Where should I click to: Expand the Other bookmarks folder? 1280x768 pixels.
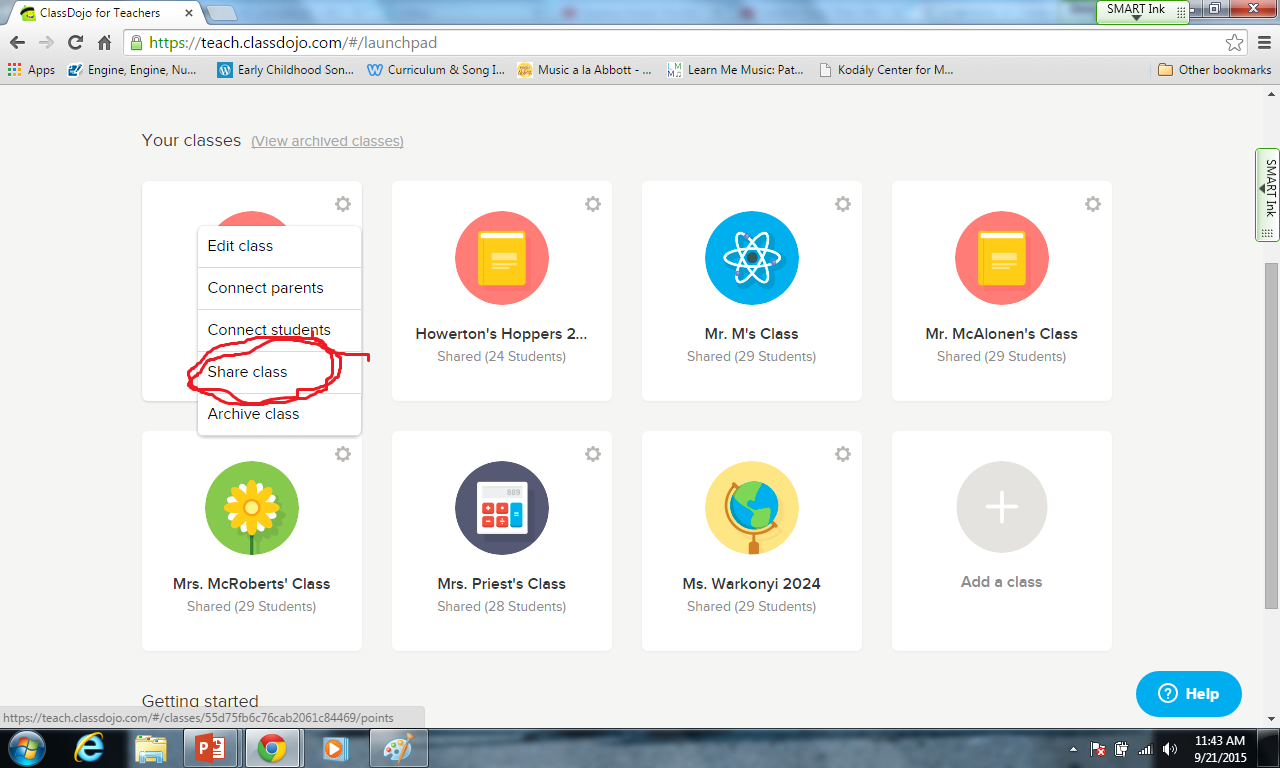1214,70
